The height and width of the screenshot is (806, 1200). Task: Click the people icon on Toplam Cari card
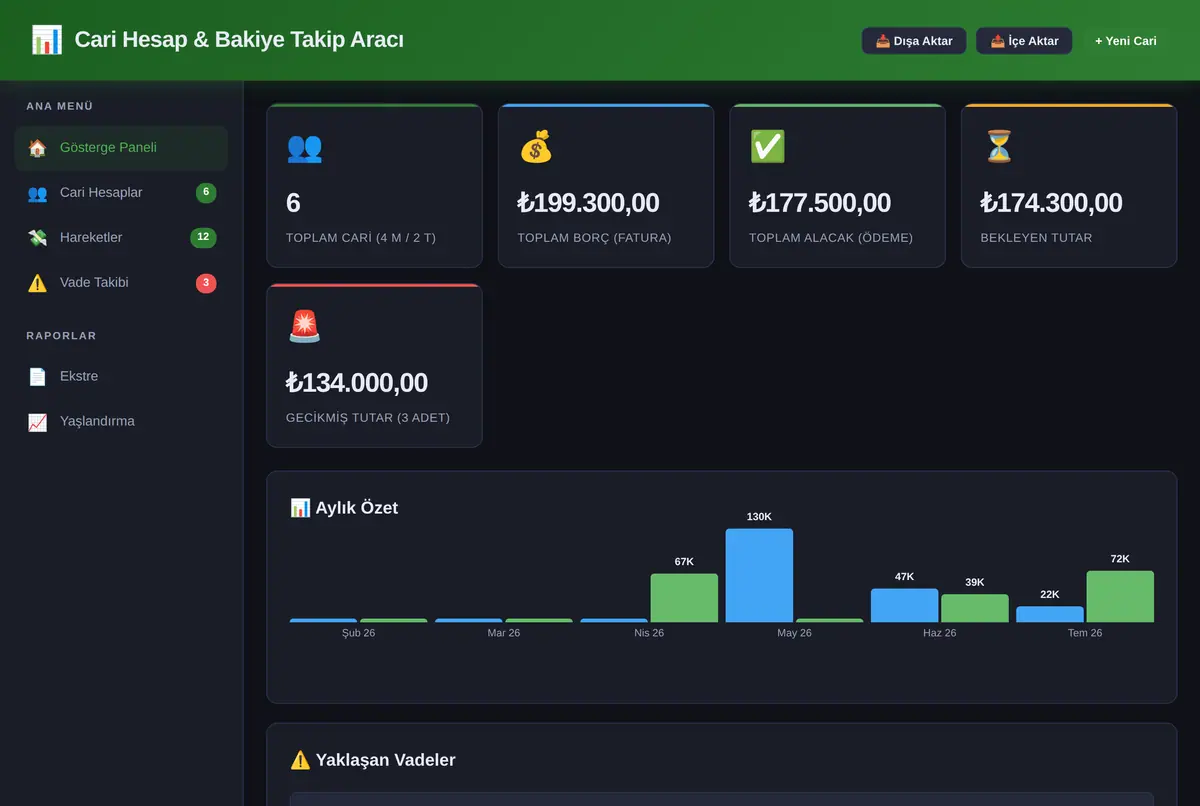coord(304,147)
